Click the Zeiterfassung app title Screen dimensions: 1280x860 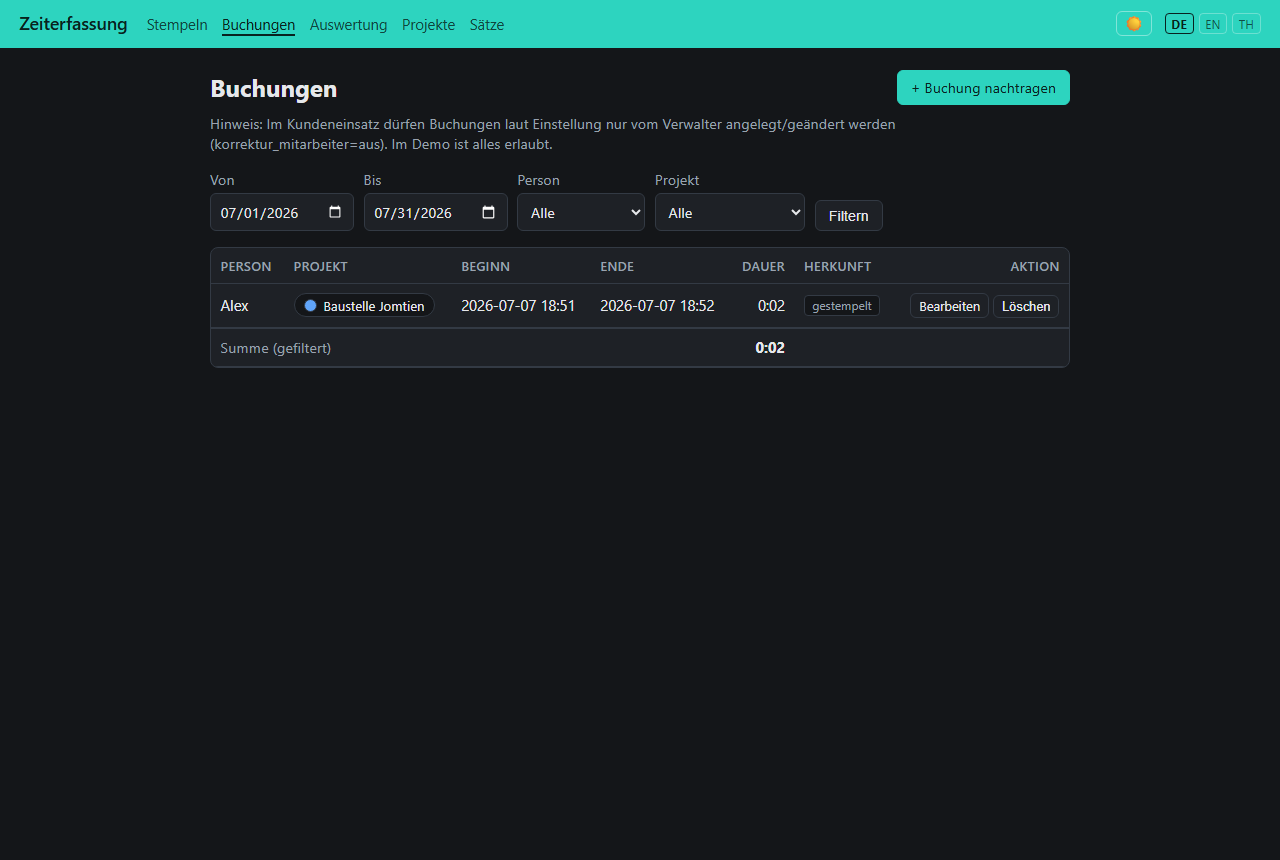[x=73, y=24]
